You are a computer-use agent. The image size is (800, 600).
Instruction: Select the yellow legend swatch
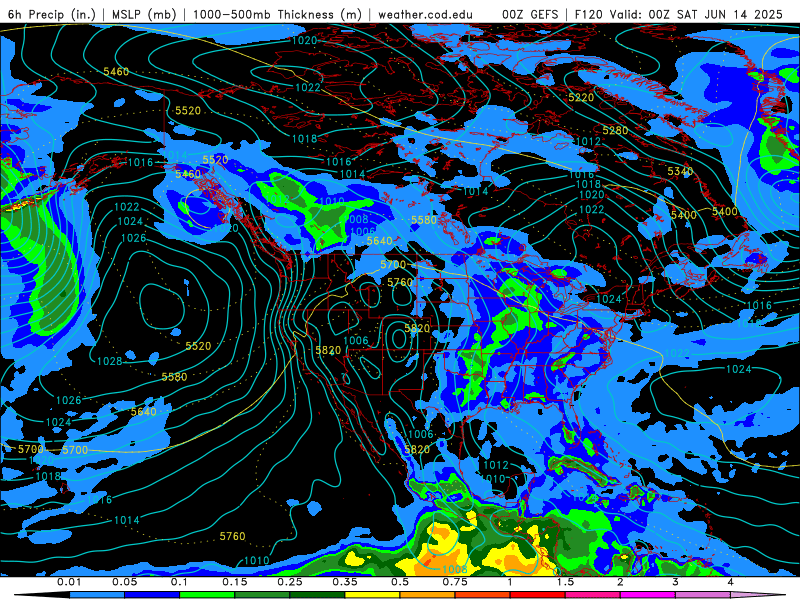click(x=372, y=595)
